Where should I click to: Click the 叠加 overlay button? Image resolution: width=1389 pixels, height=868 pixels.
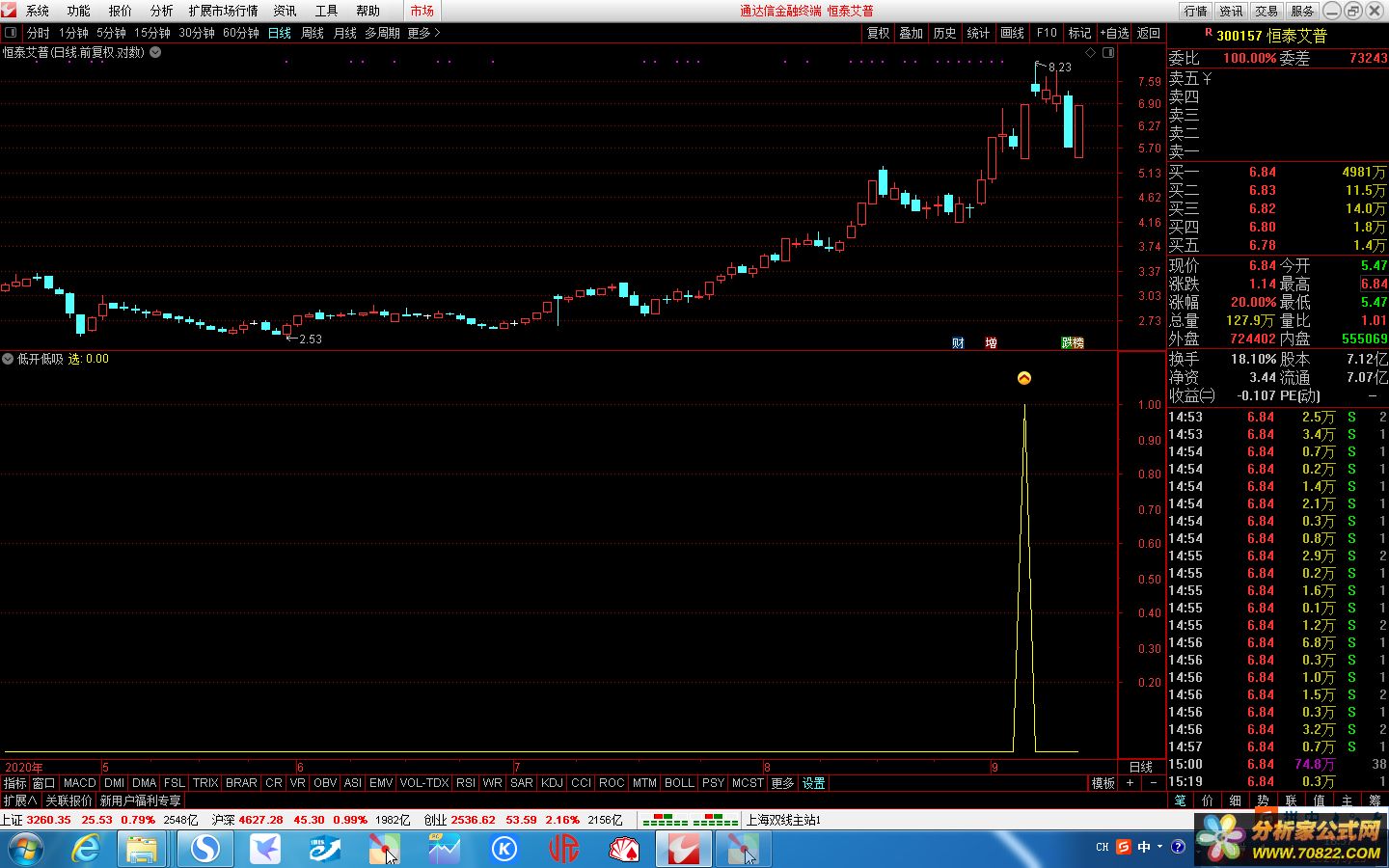[x=912, y=33]
